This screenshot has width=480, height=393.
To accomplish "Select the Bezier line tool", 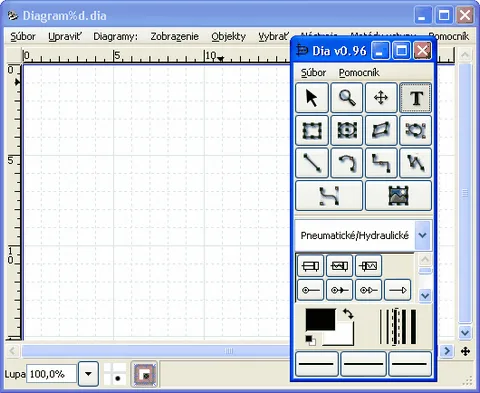I will point(329,196).
